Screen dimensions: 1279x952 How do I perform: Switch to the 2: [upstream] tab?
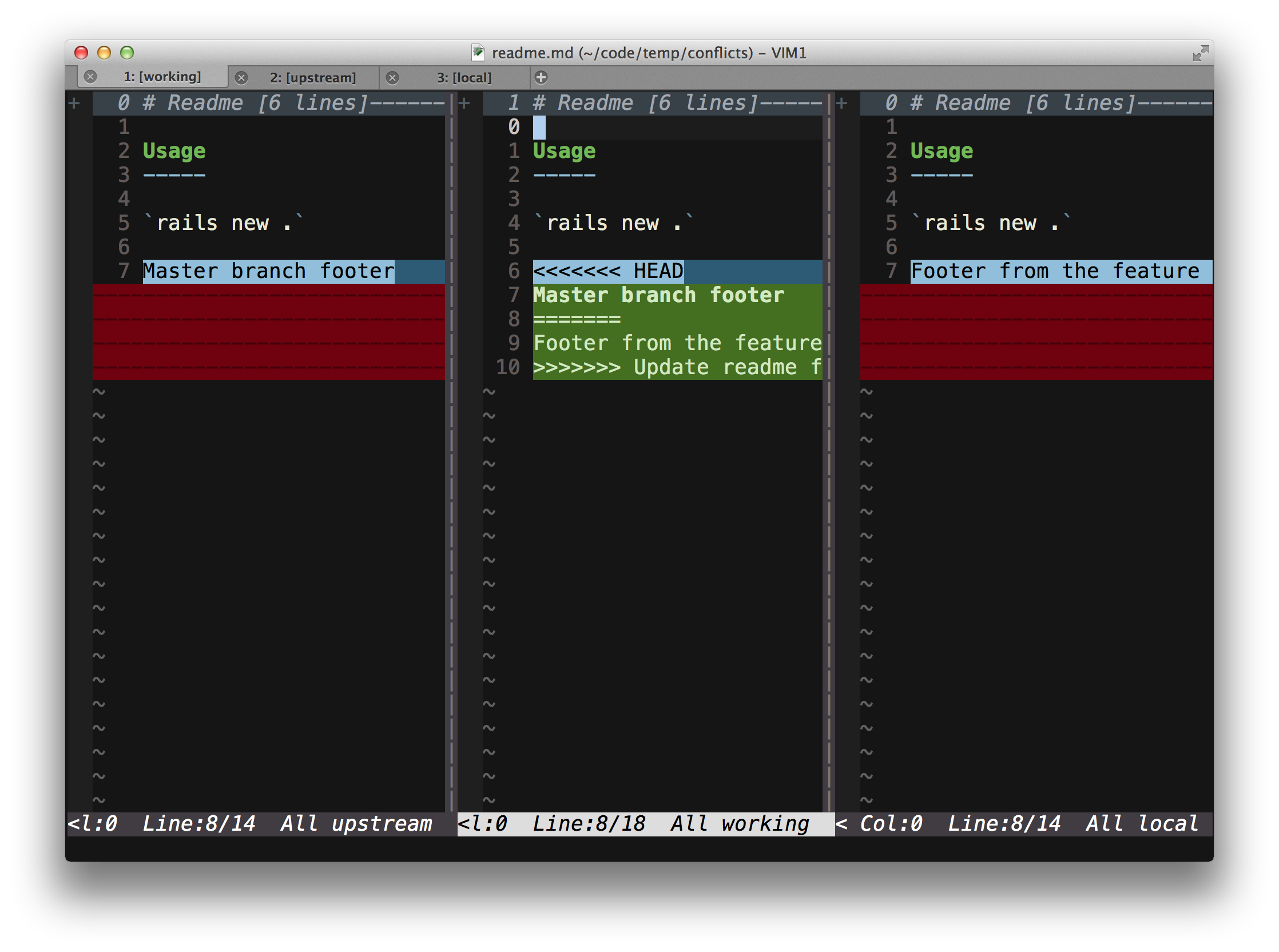pyautogui.click(x=313, y=78)
